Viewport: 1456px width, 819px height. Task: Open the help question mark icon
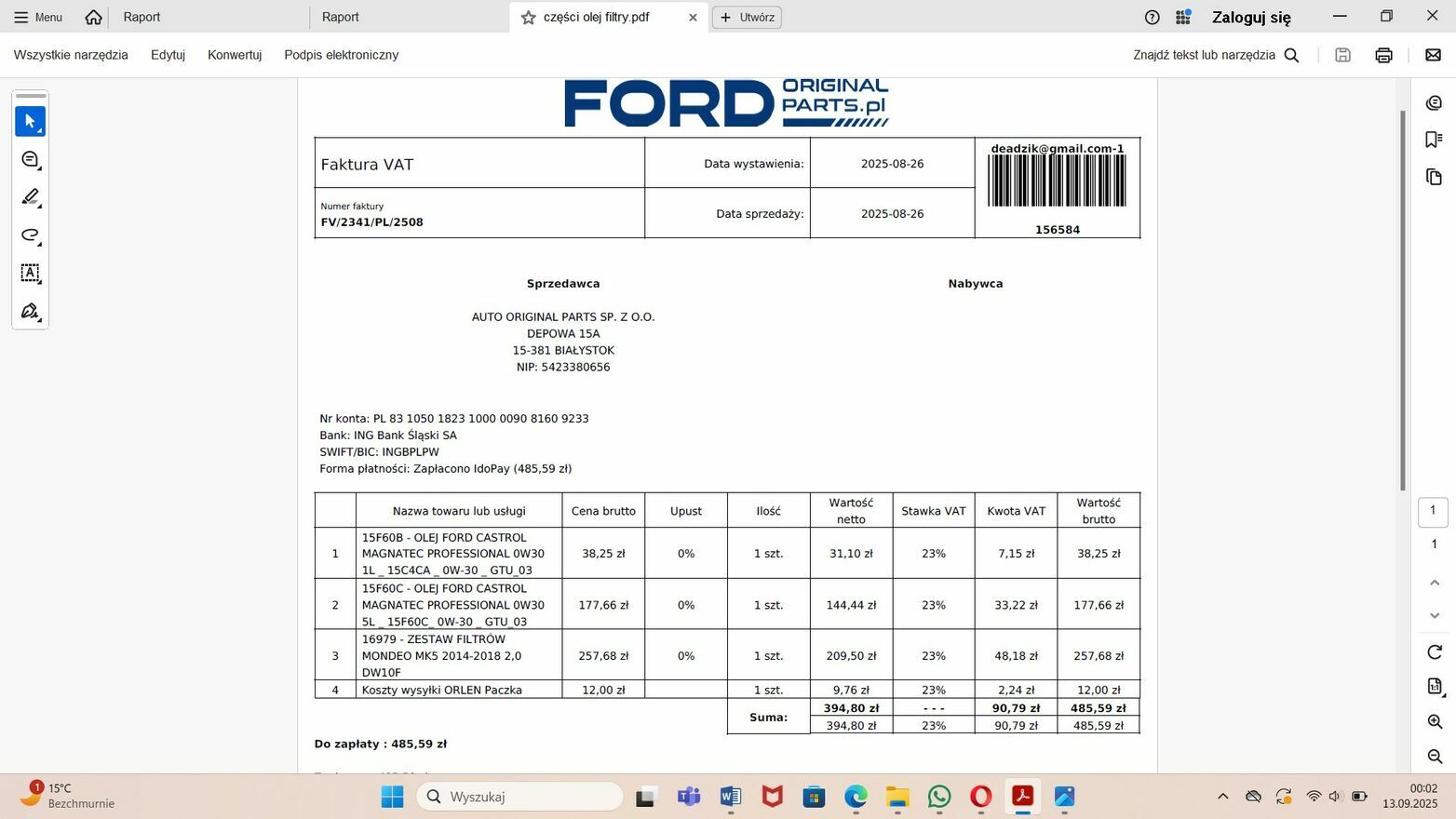[x=1153, y=17]
